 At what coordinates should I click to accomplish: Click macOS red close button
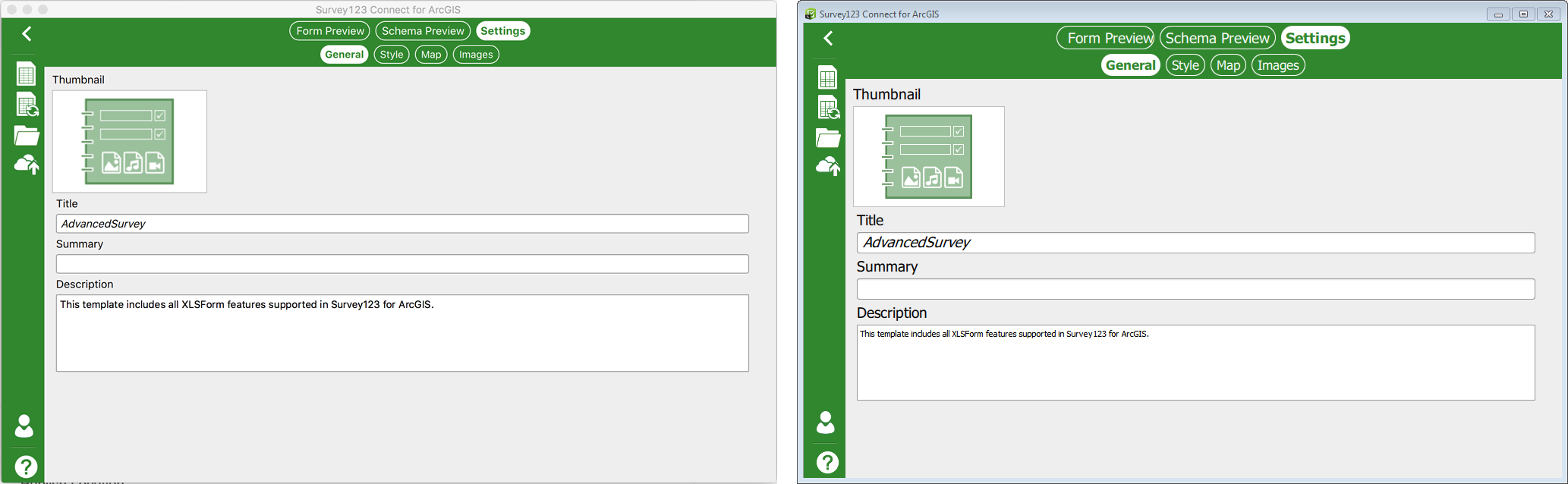(12, 9)
